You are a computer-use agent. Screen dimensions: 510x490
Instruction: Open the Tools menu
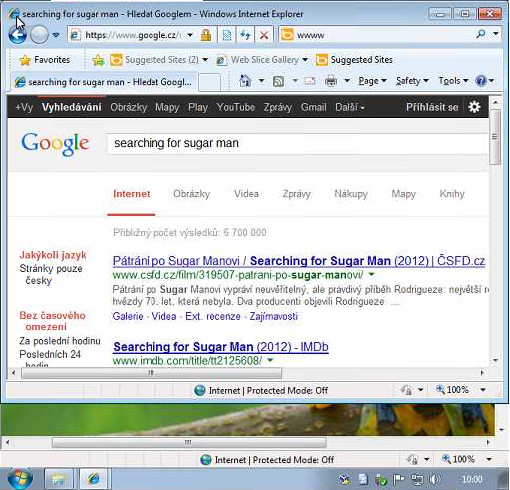453,81
